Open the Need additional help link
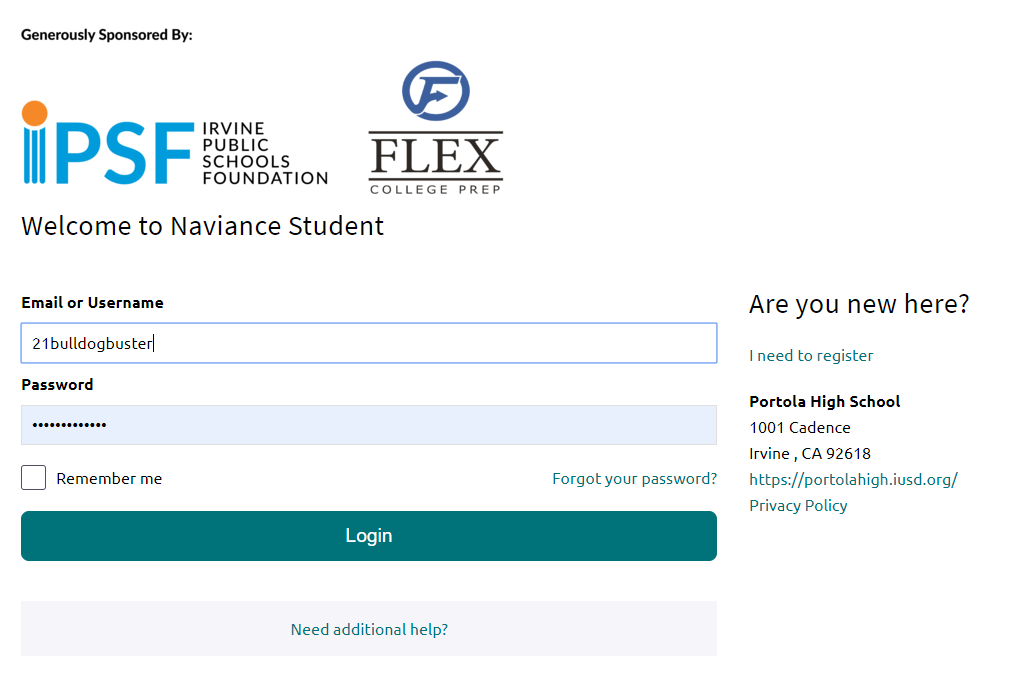1016x677 pixels. [x=369, y=630]
